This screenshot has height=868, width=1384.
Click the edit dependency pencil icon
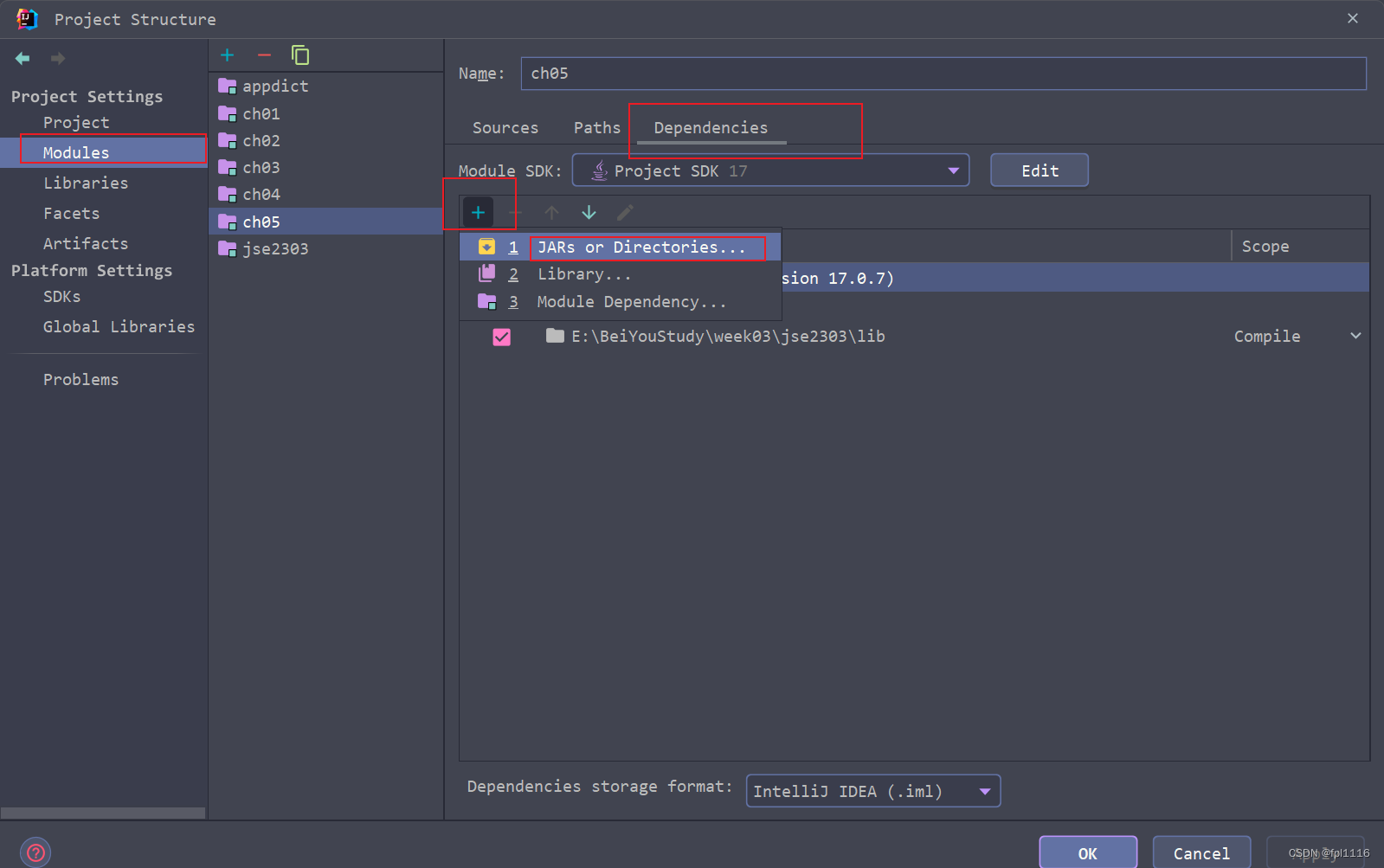626,212
